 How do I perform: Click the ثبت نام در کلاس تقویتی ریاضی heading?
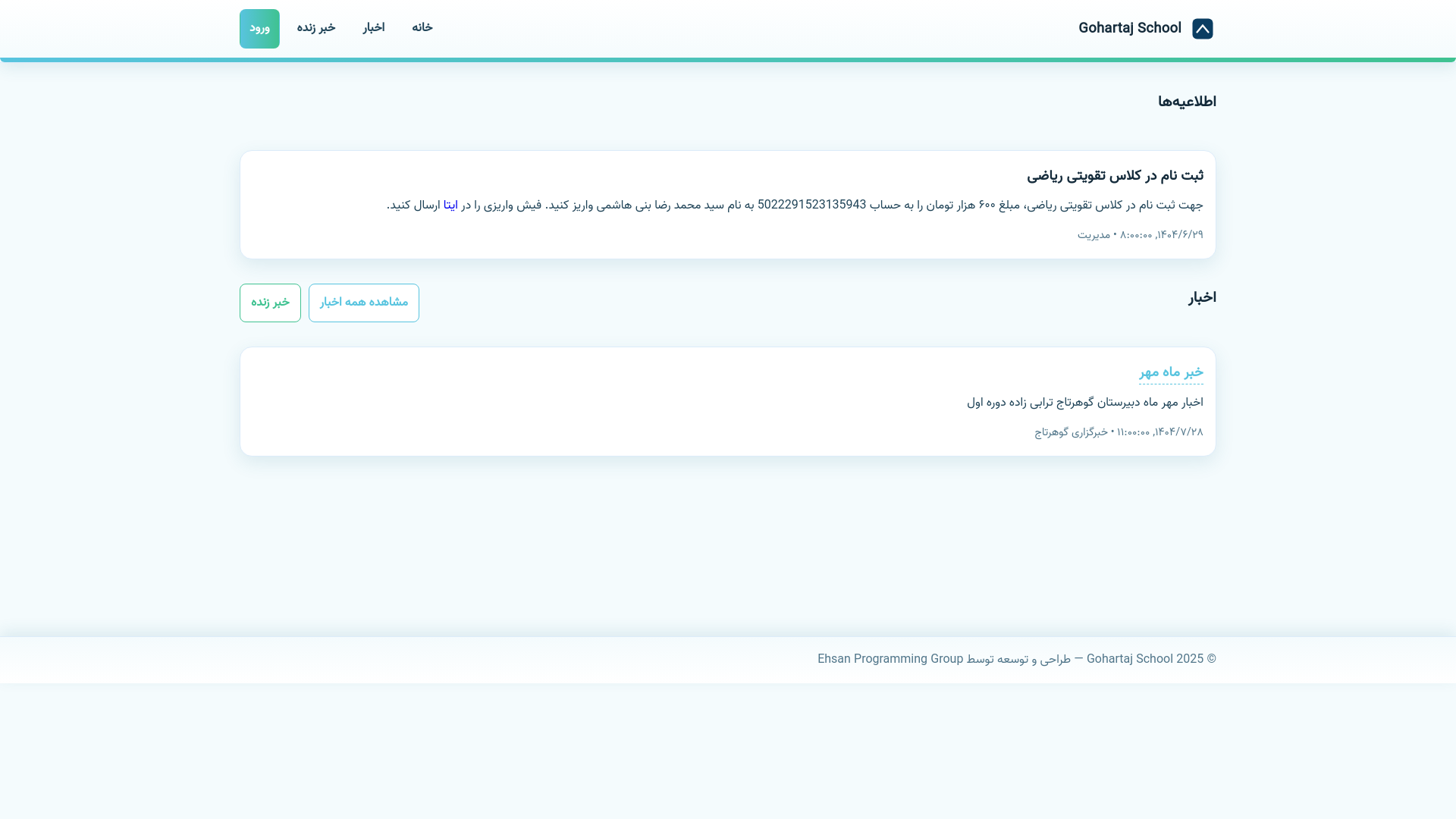[x=1114, y=176]
